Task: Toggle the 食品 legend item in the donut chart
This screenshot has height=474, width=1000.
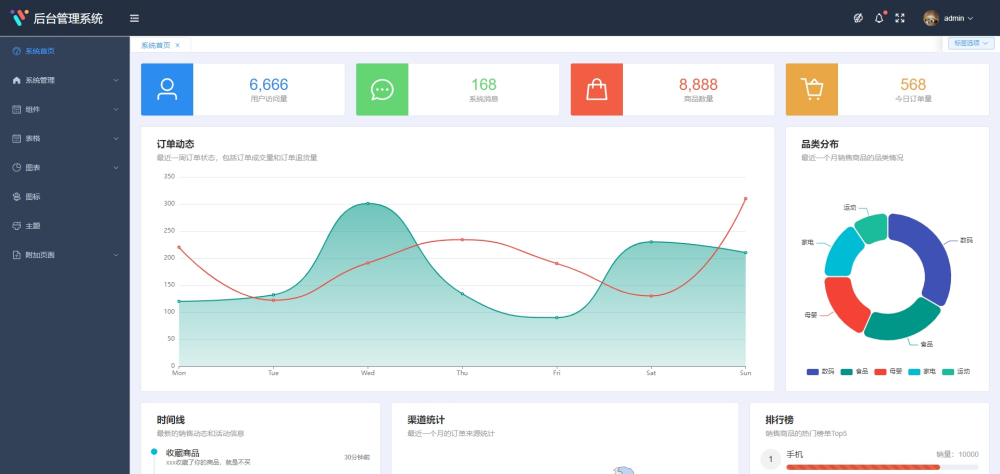Action: (854, 371)
